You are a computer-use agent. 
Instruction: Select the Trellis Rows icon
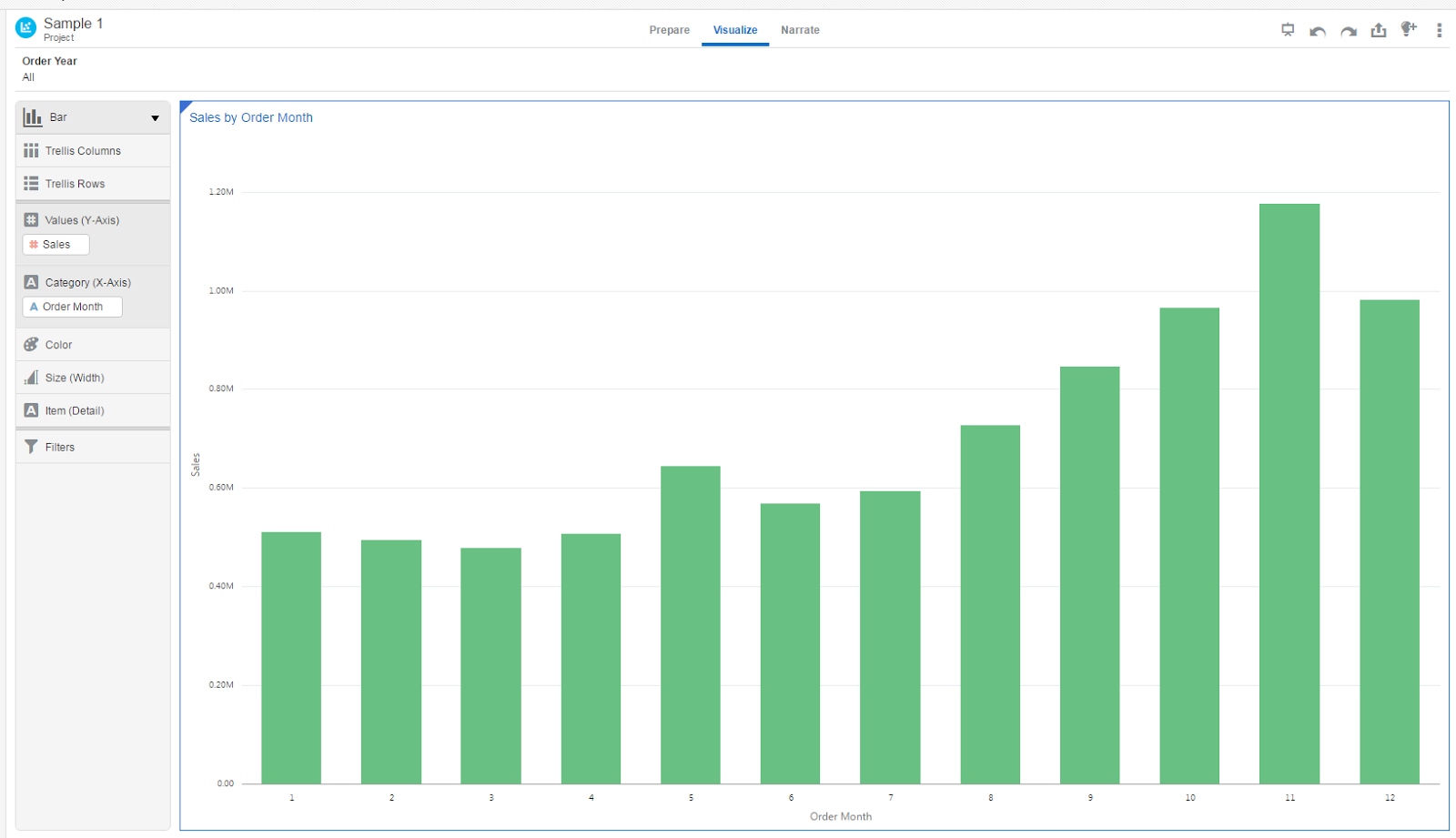coord(31,183)
